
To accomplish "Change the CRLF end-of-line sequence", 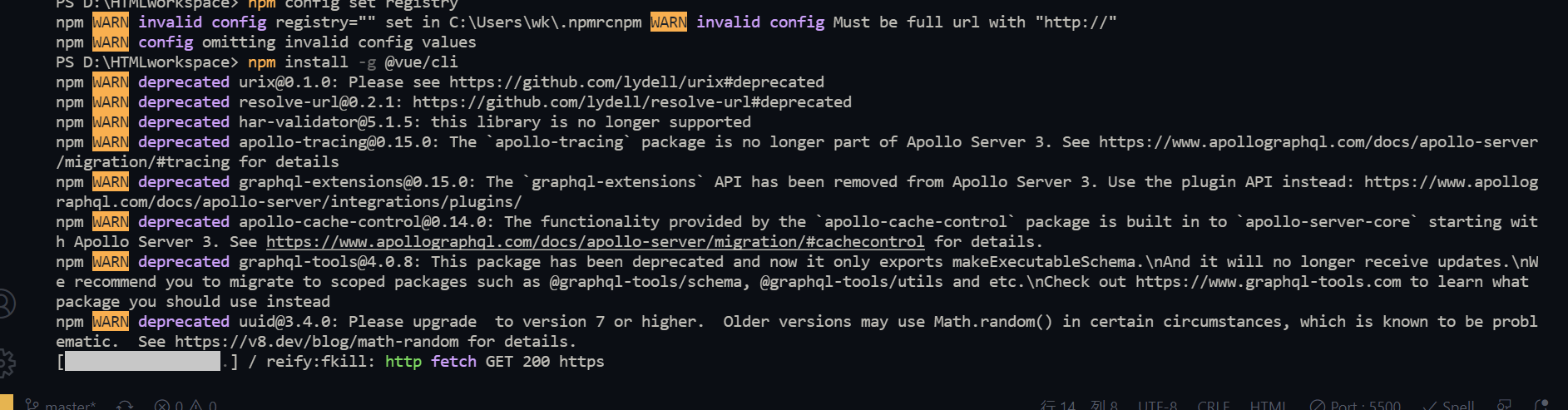I will (1214, 405).
